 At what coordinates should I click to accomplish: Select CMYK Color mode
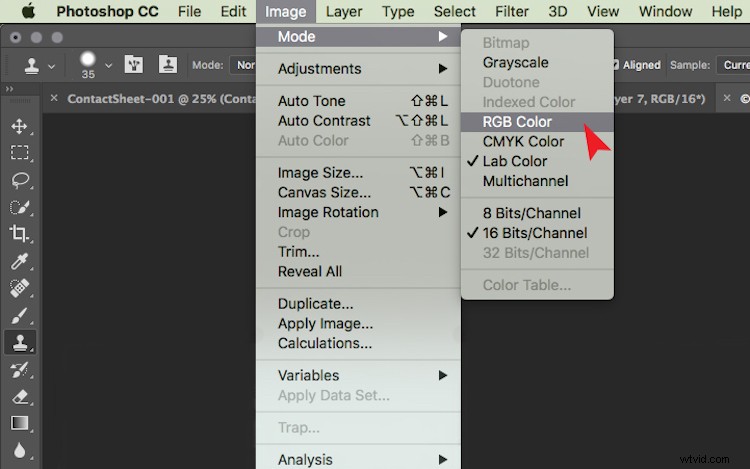(x=537, y=142)
